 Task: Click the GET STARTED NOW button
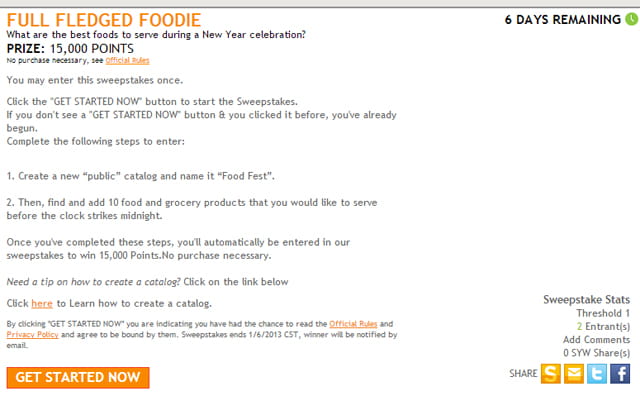point(78,378)
